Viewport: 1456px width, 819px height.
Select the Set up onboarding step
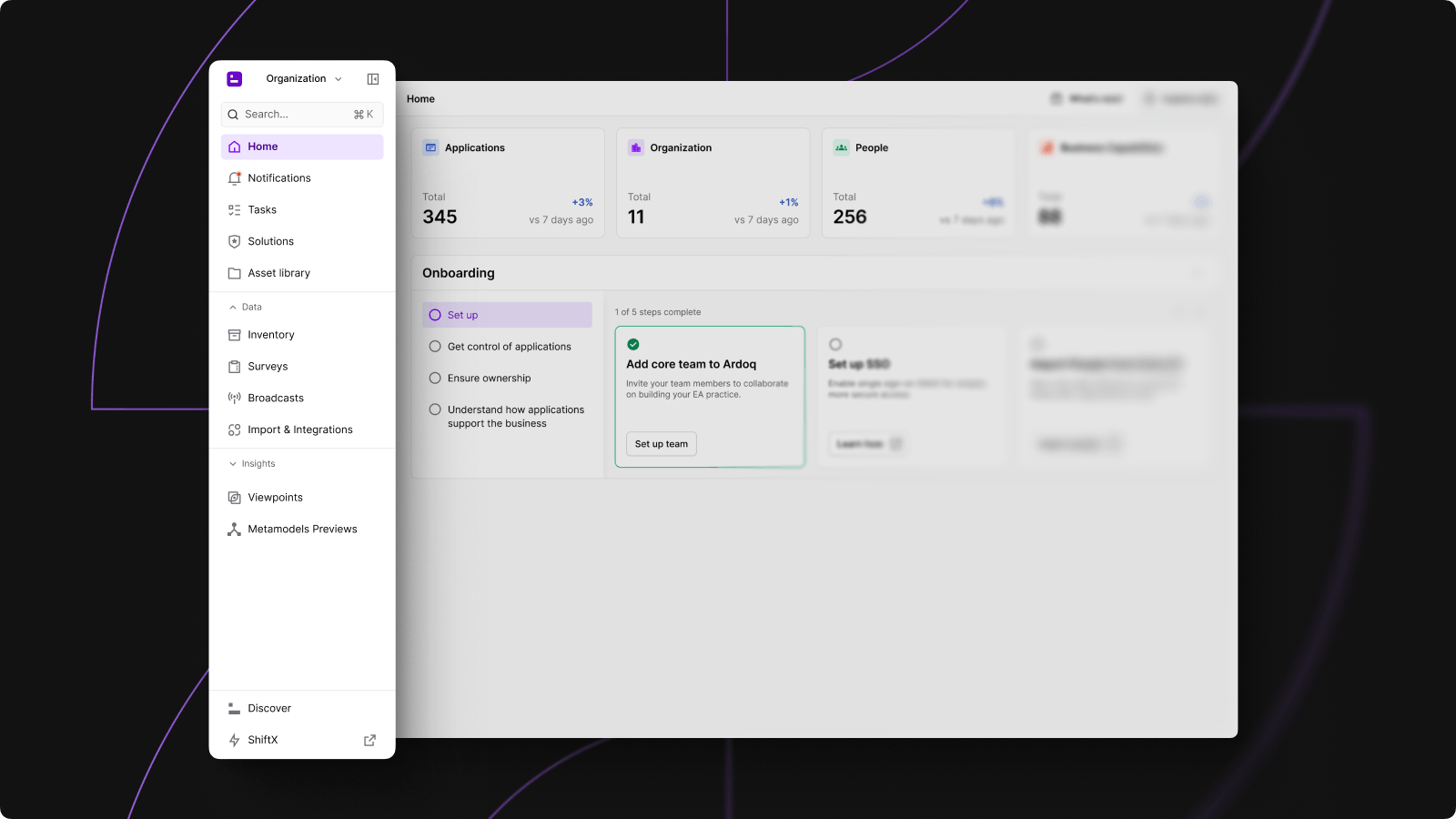[507, 315]
